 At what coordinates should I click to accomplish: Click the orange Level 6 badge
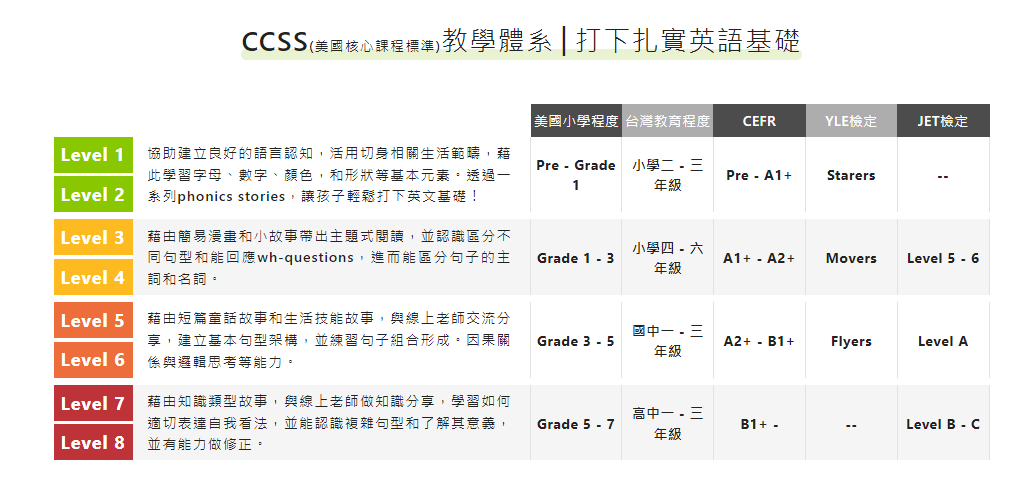pos(93,360)
